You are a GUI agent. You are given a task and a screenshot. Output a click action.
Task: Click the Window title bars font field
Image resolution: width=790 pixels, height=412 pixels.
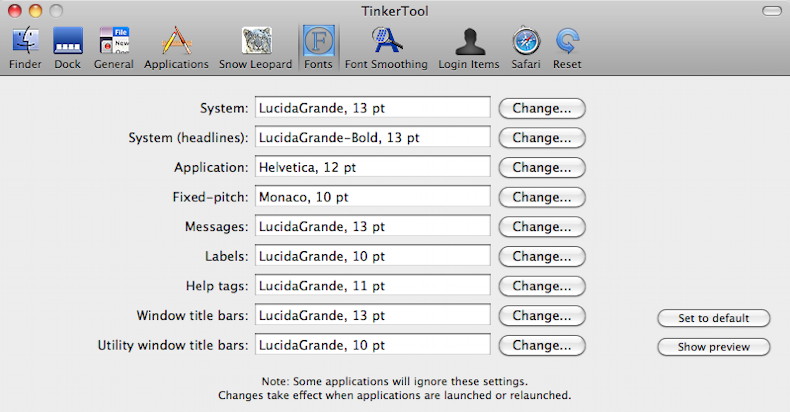pyautogui.click(x=372, y=316)
